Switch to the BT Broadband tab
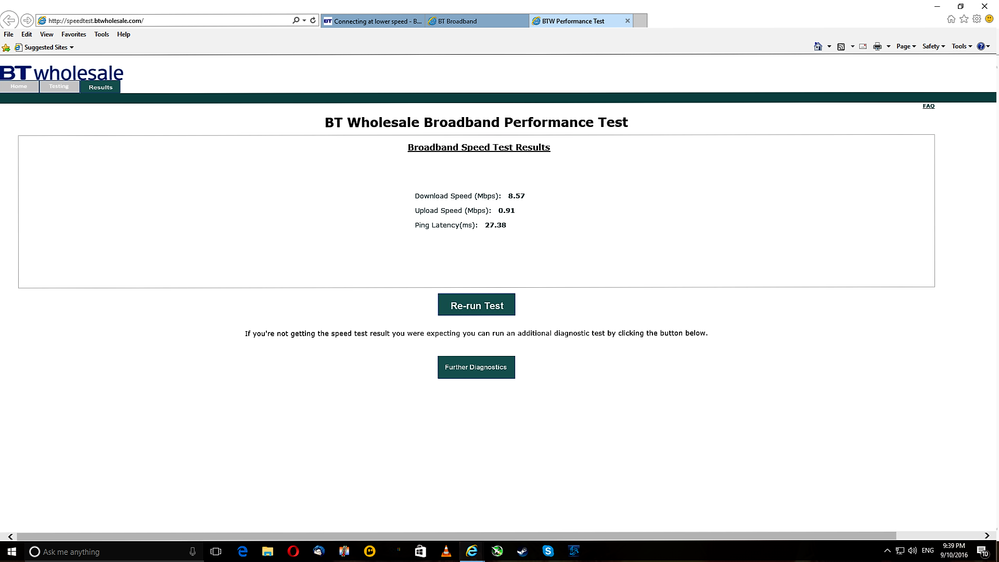 (x=477, y=21)
